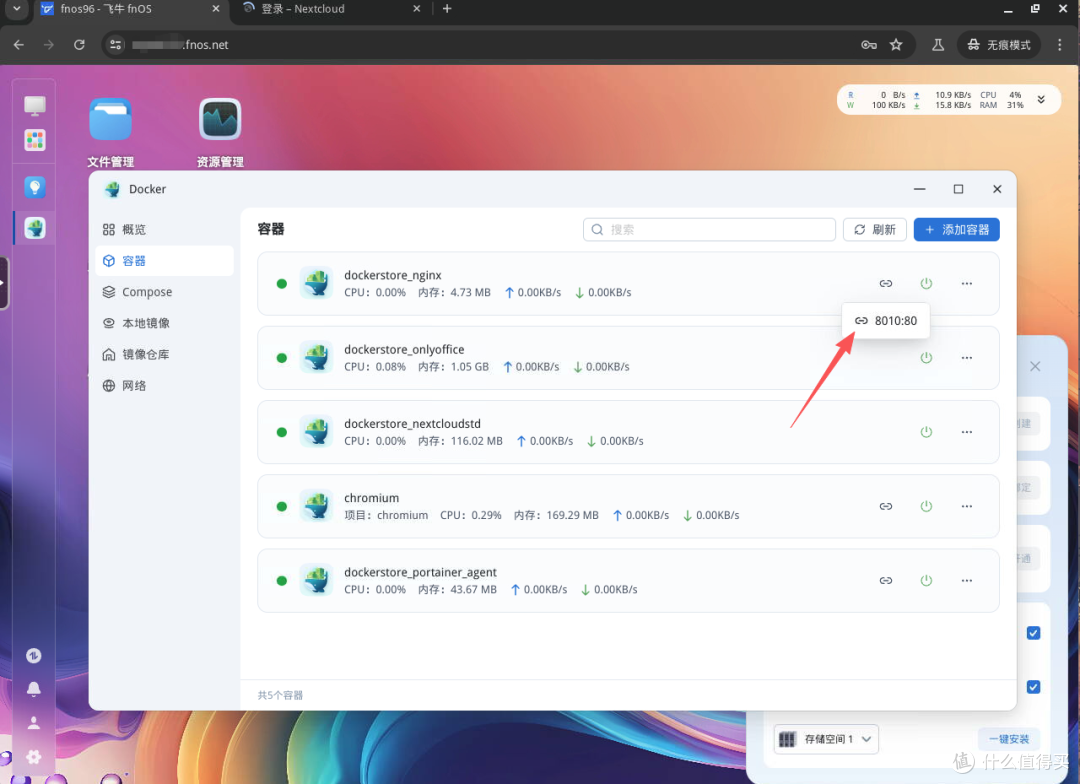Image resolution: width=1080 pixels, height=784 pixels.
Task: Open a new browser tab
Action: (x=447, y=9)
